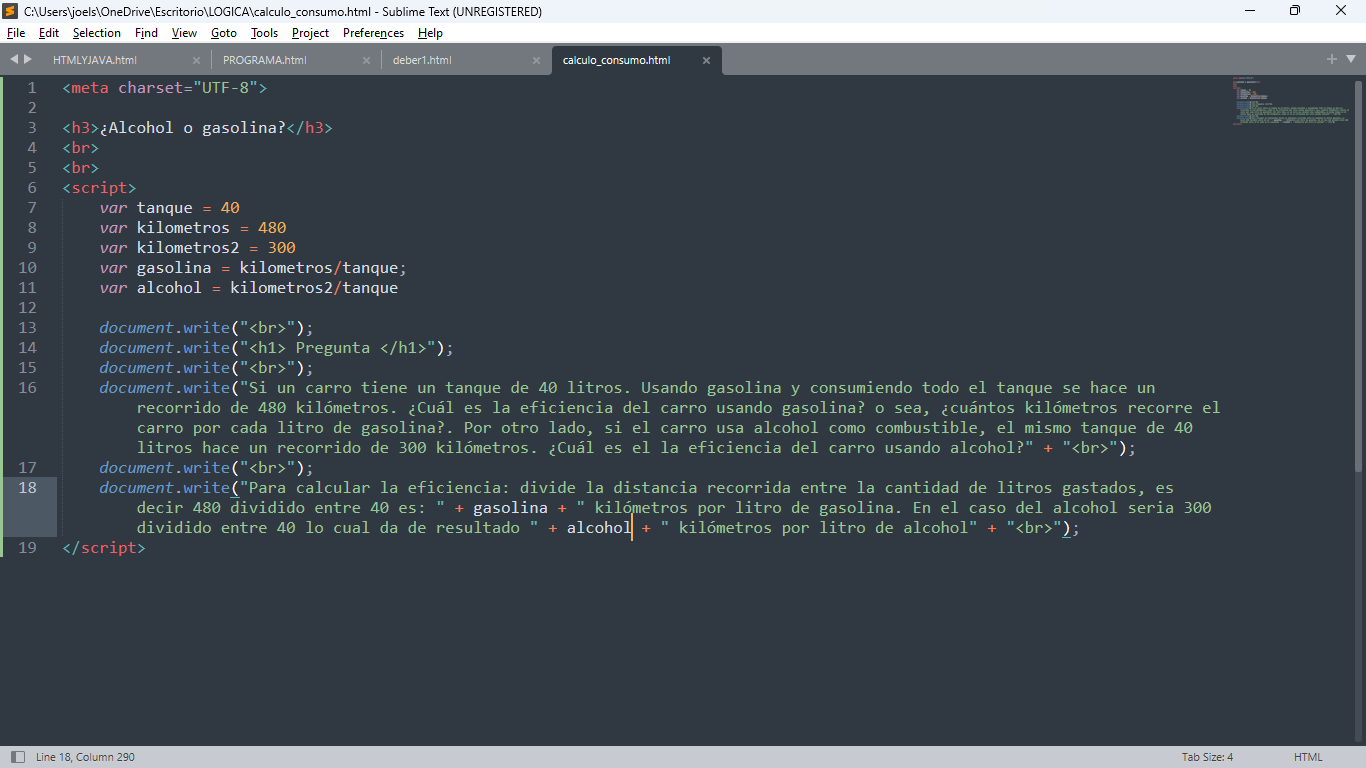This screenshot has height=768, width=1366.
Task: Click "kilometros2/tanque" on line 11
Action: 314,288
